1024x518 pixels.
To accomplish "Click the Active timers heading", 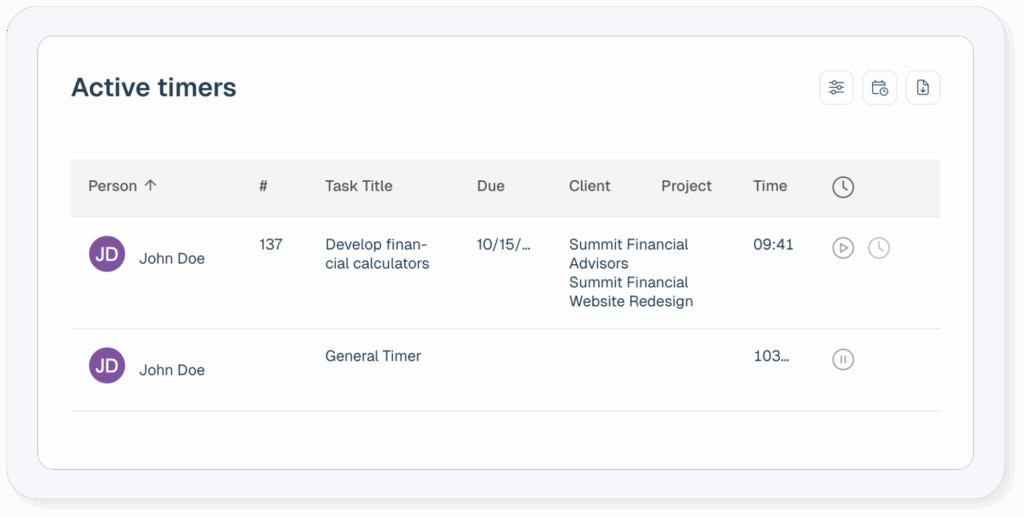I will (153, 88).
